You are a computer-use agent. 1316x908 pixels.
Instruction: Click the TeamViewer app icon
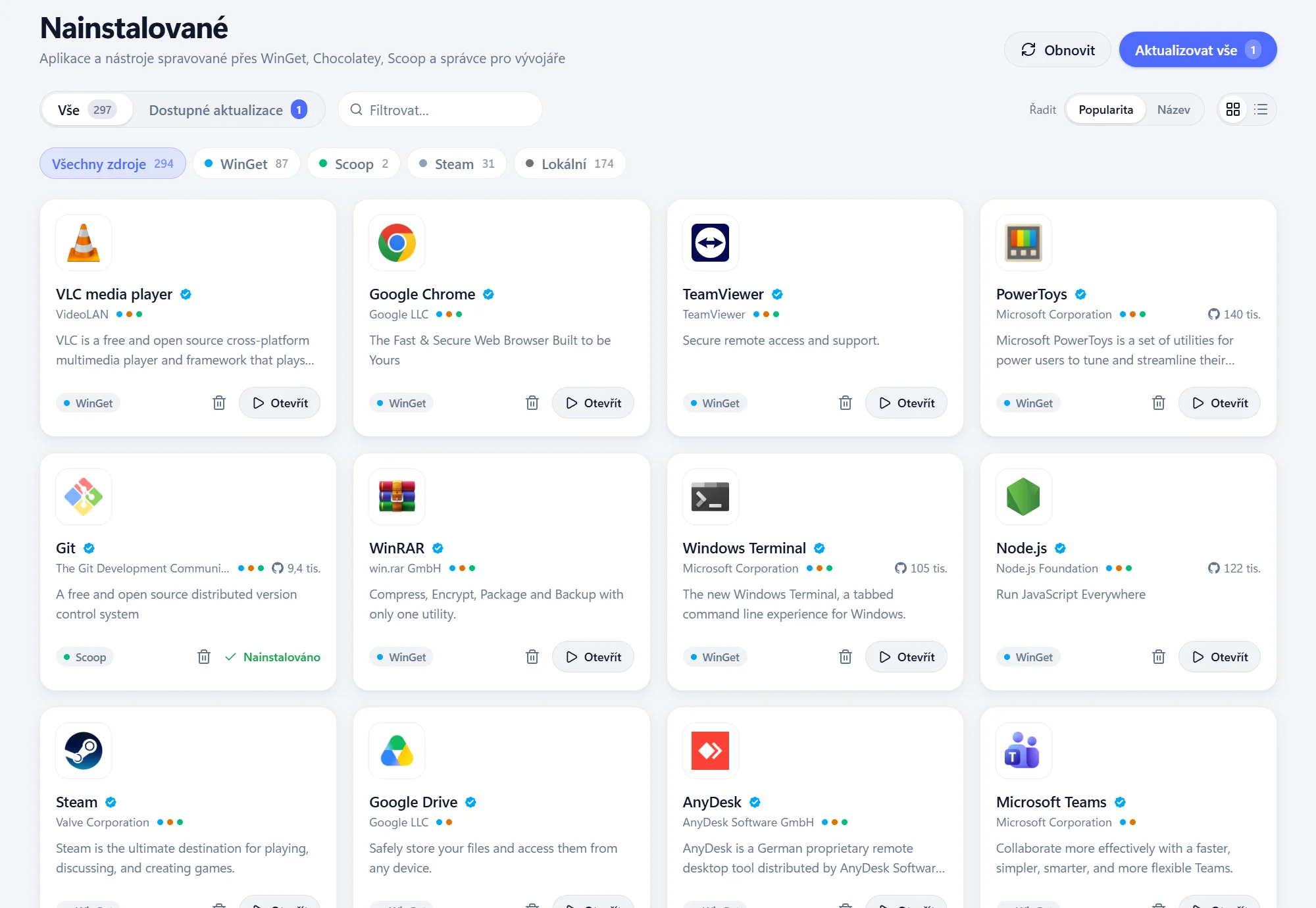[710, 243]
